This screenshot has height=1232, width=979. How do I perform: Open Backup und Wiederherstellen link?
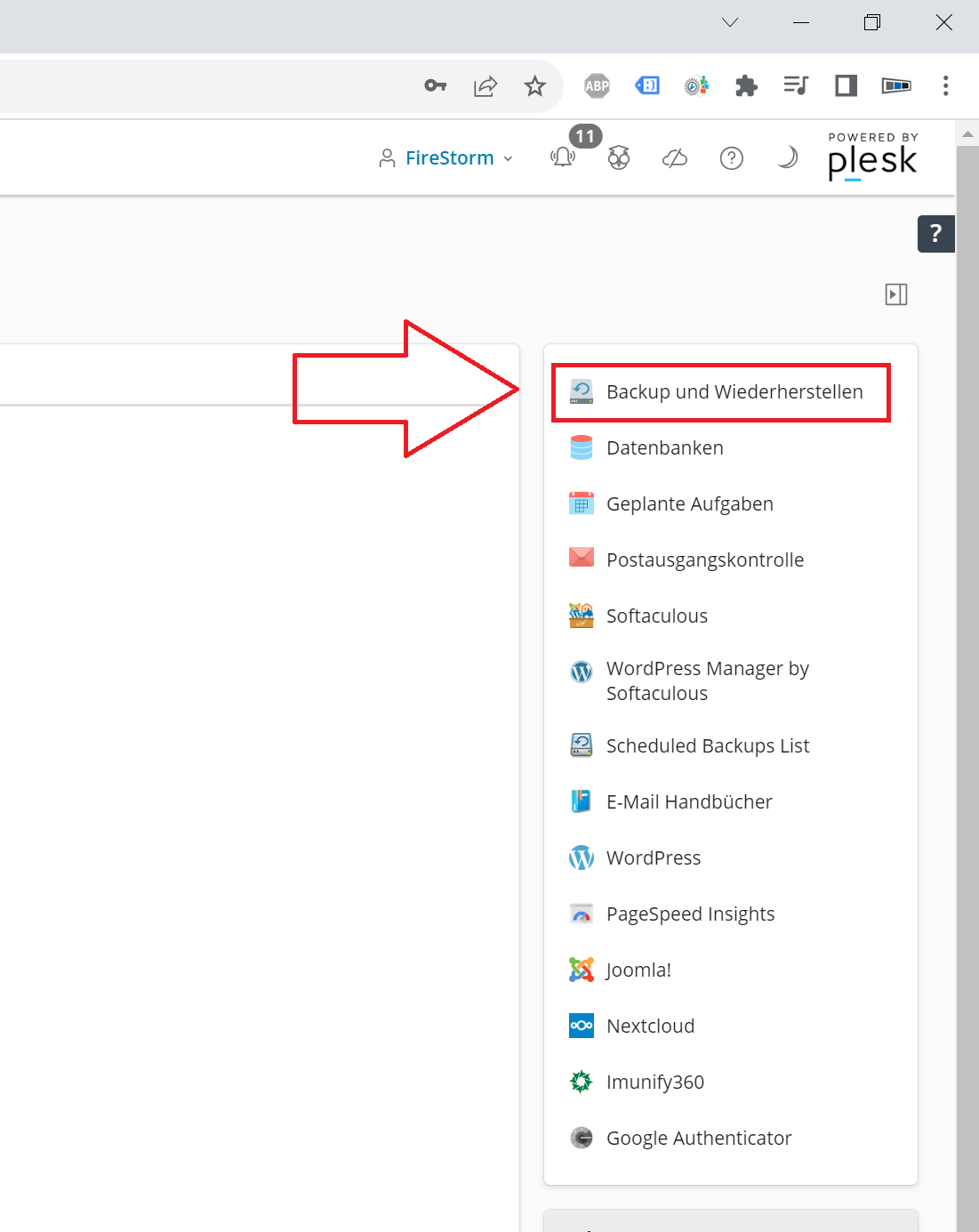click(734, 392)
